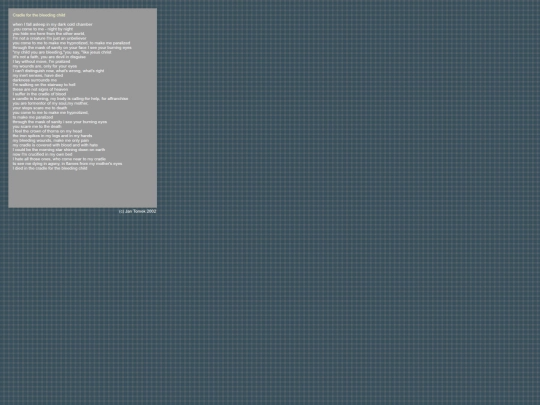Screen dimensions: 540x405
Task: Select the last line 'I died in the cradle for the bleeding child'
Action: pos(50,168)
